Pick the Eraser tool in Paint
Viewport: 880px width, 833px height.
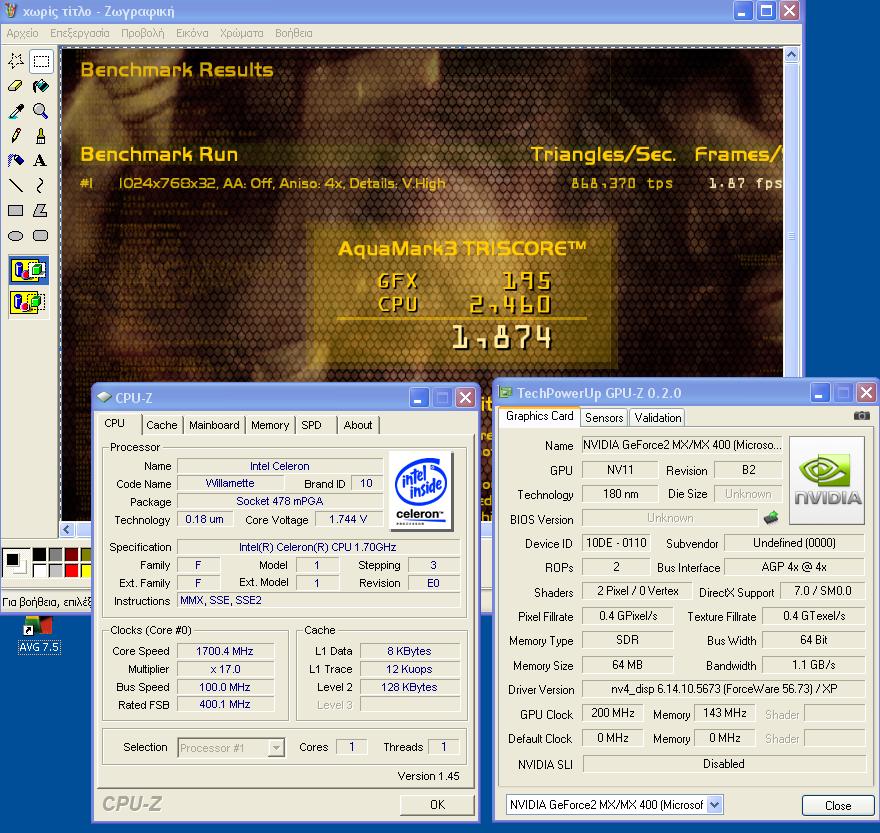tap(16, 86)
